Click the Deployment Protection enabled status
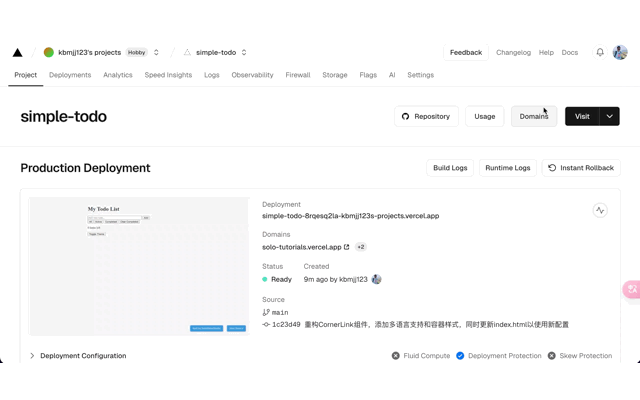Screen dimensions: 640x400 pyautogui.click(x=499, y=356)
